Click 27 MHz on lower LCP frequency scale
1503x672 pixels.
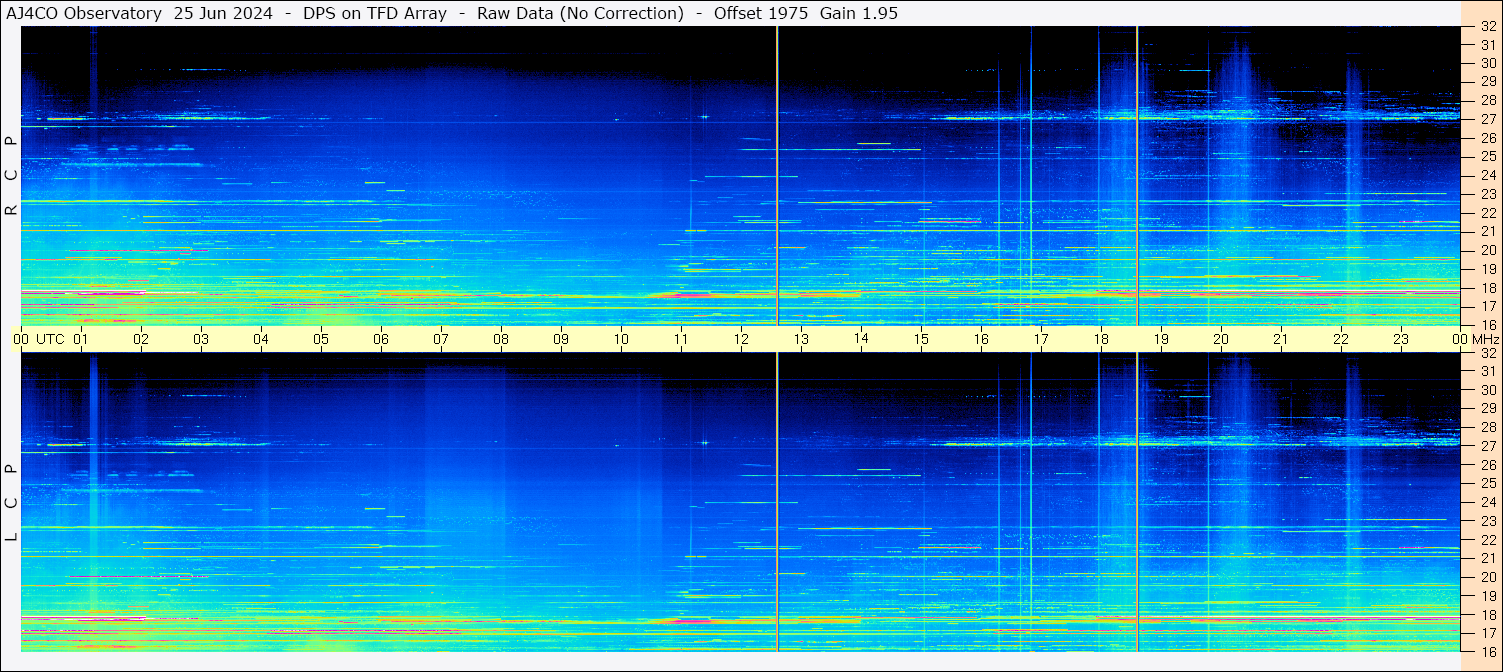1488,446
